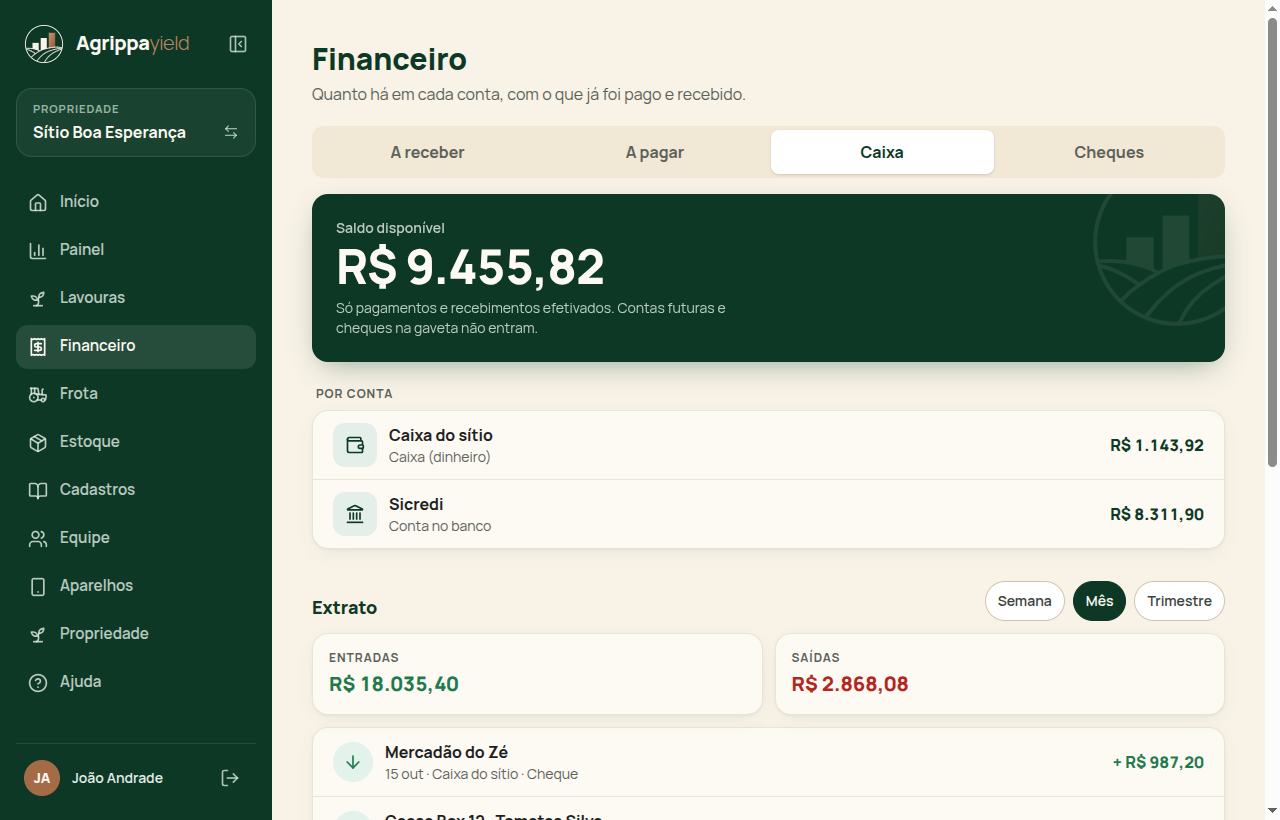Click the Estoque box icon
This screenshot has height=820, width=1280.
click(38, 442)
